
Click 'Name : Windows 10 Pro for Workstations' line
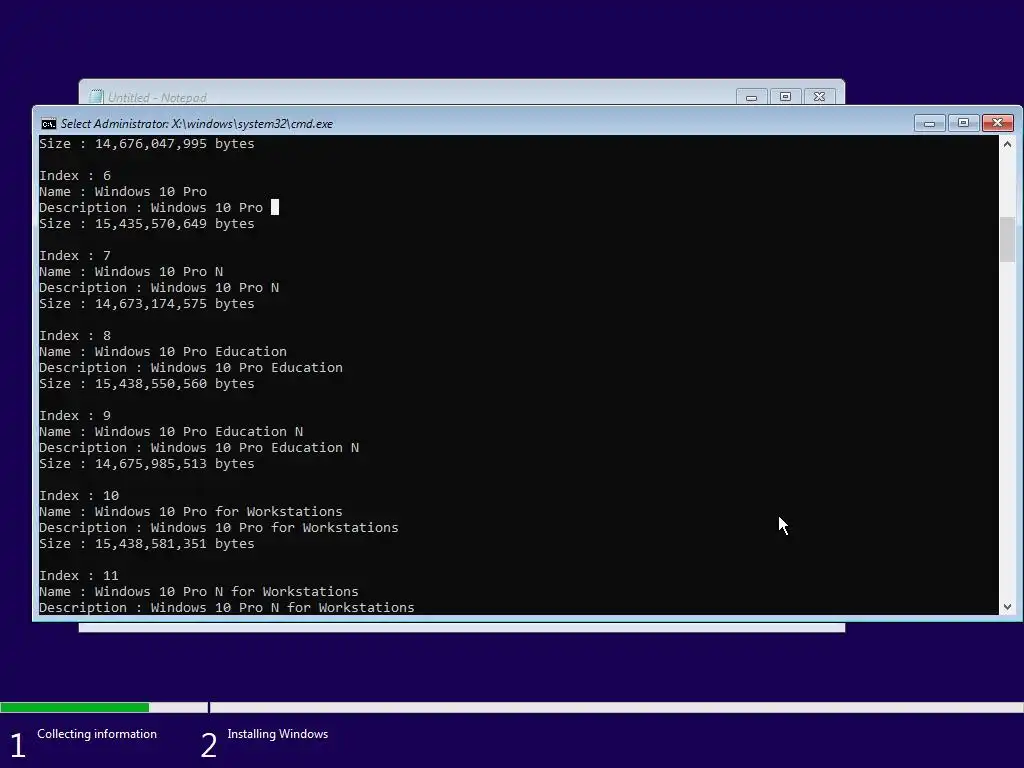(x=191, y=512)
